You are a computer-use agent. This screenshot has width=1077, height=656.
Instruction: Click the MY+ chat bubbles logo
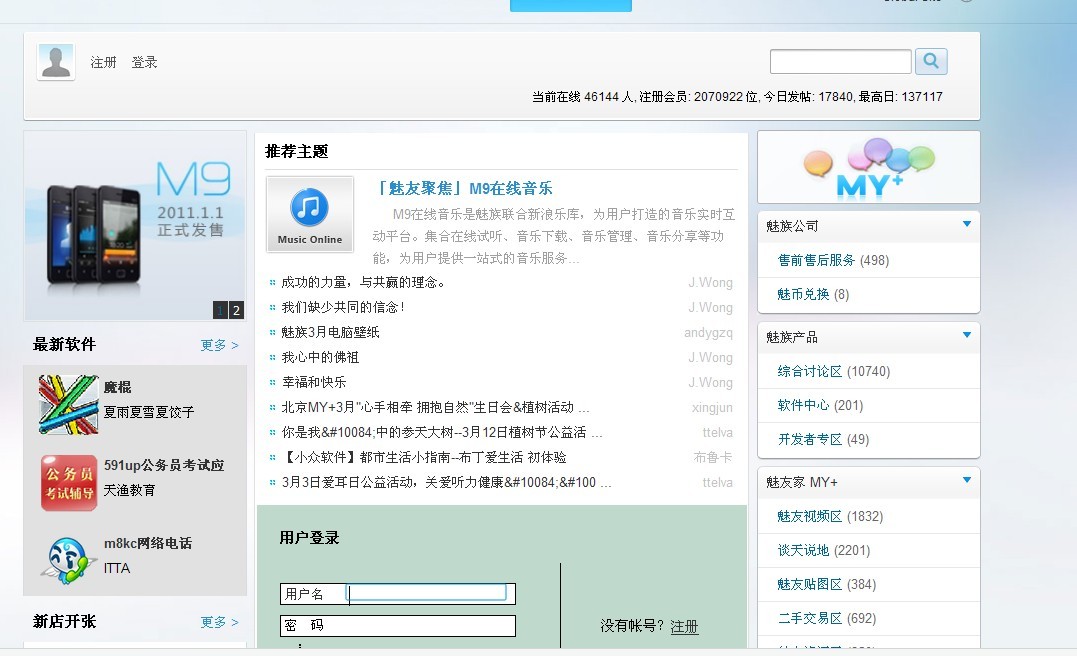click(x=869, y=167)
